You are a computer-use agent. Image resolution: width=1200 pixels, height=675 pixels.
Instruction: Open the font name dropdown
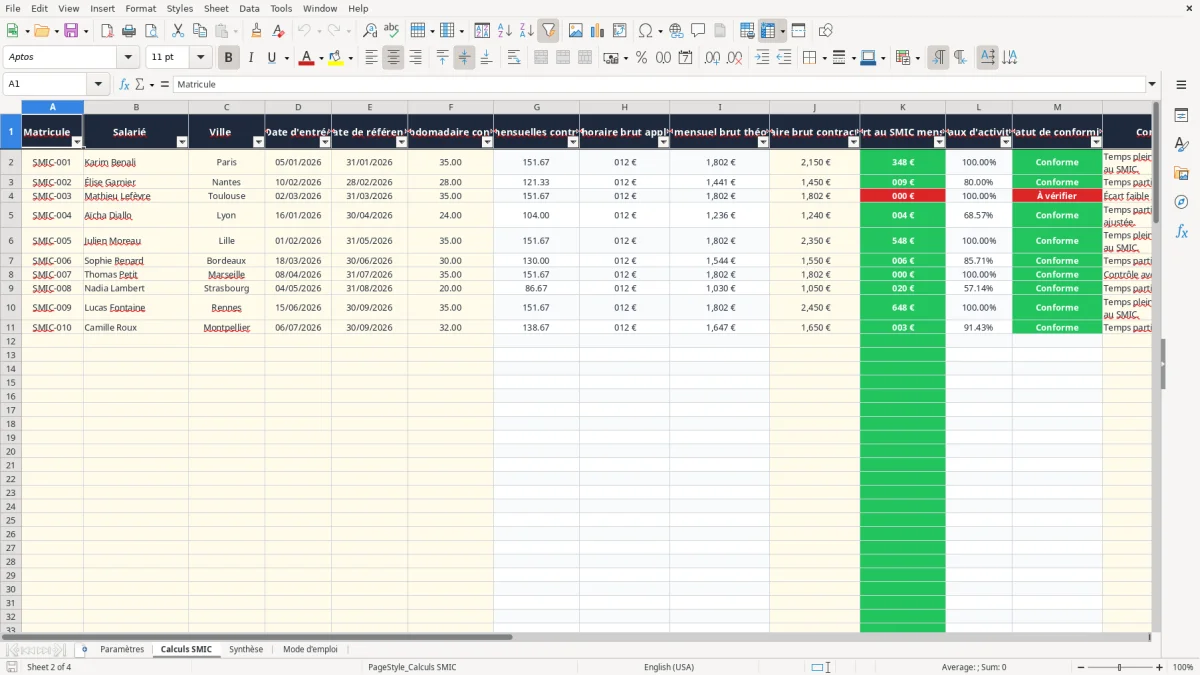pos(128,58)
